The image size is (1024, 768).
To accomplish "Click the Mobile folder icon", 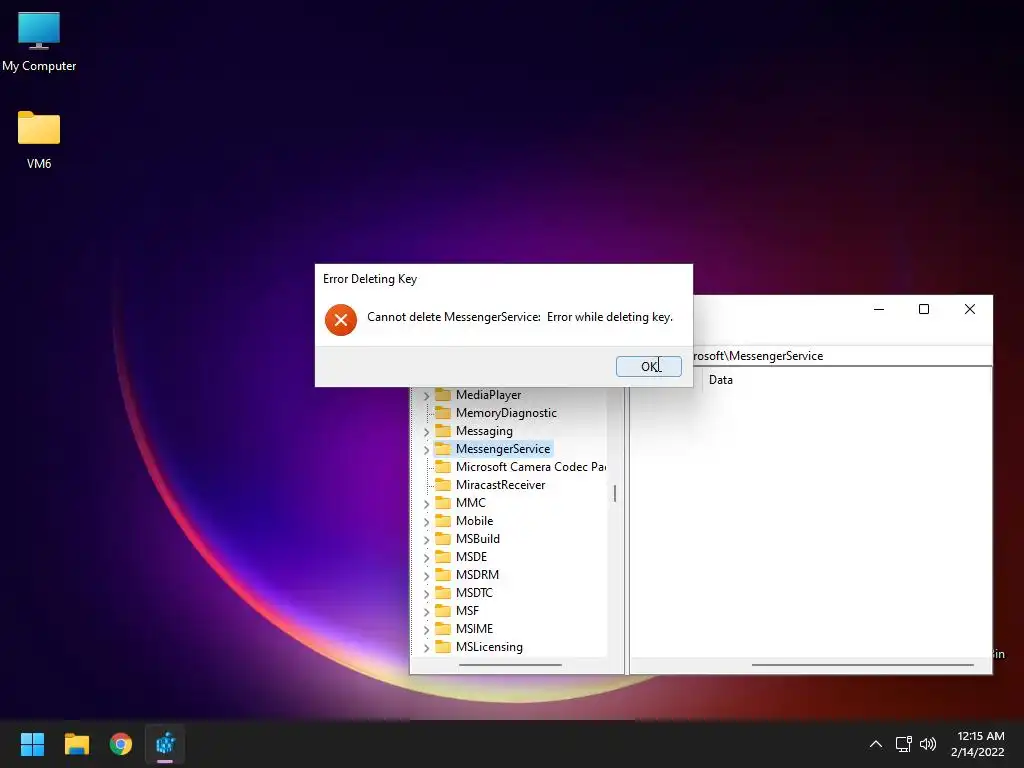I will pyautogui.click(x=443, y=520).
